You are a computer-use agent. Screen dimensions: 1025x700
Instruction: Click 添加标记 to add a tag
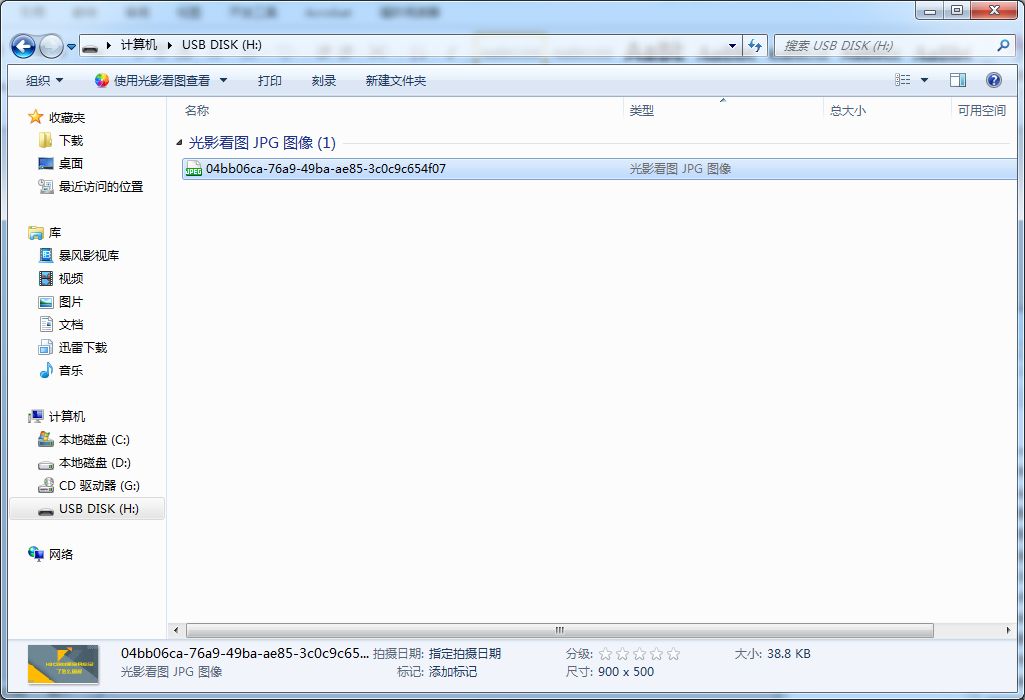click(x=452, y=670)
